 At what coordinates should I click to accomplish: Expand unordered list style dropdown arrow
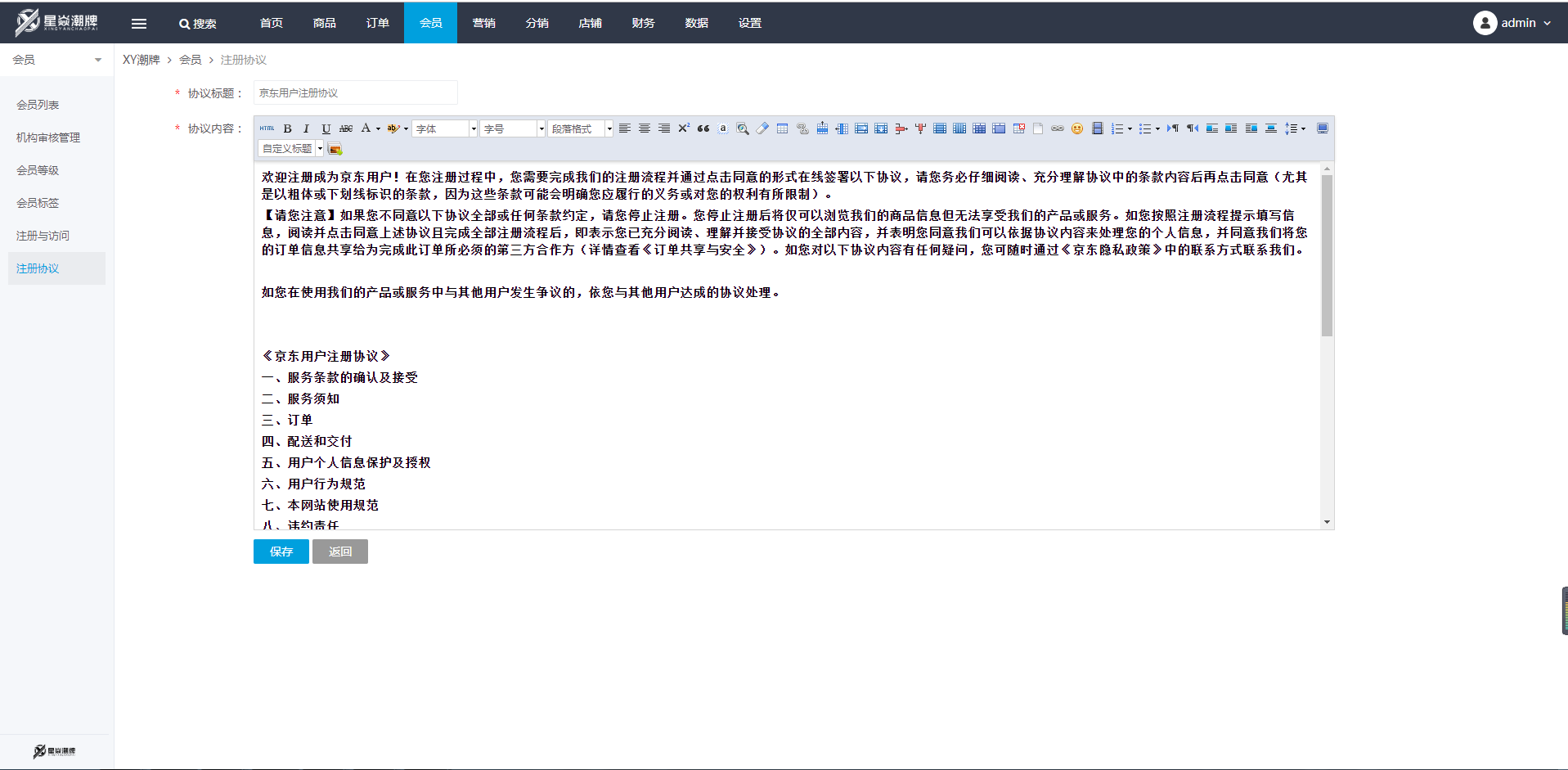pyautogui.click(x=1157, y=128)
